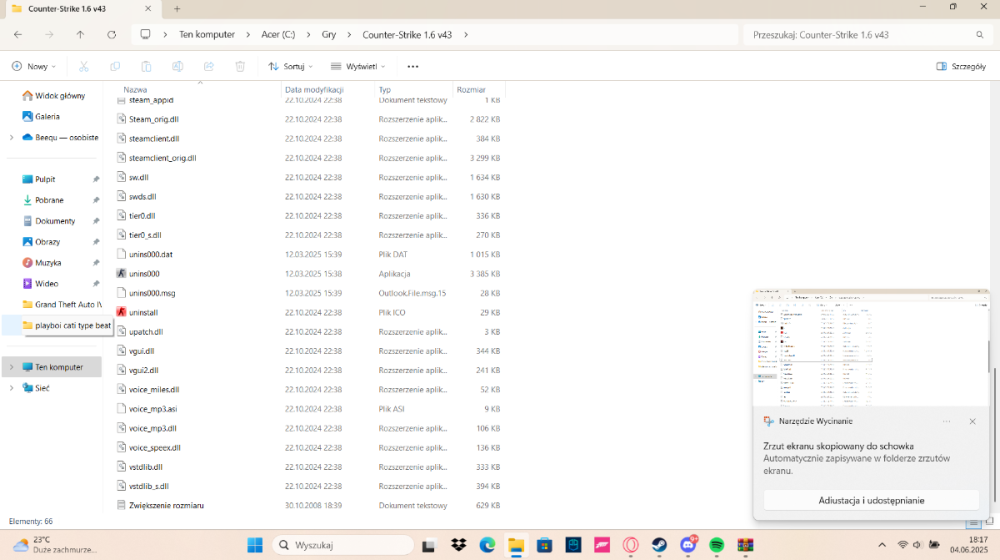Navigate to Ten komputer breadcrumb
Viewport: 1000px width, 560px height.
pyautogui.click(x=207, y=34)
